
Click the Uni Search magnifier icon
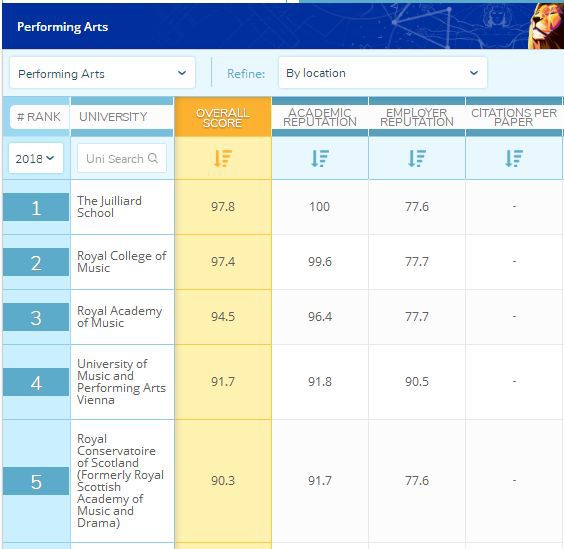tap(153, 158)
